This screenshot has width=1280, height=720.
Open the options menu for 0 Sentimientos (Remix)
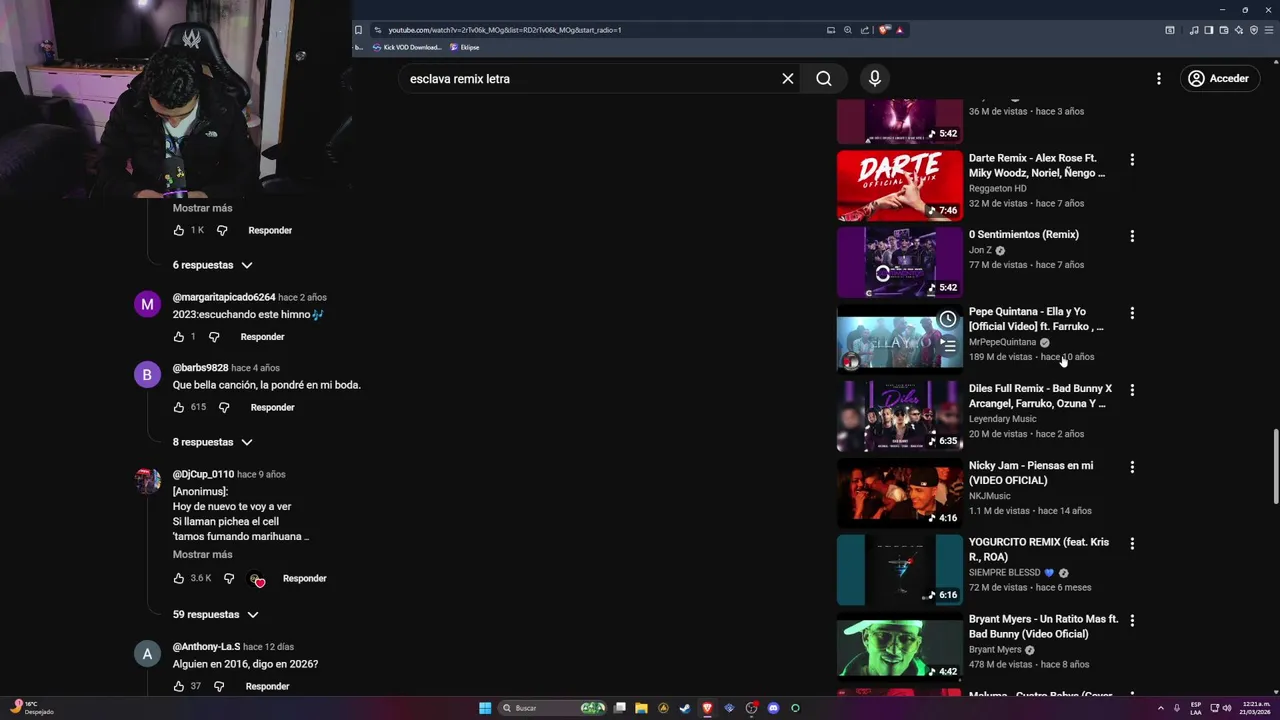(1132, 236)
